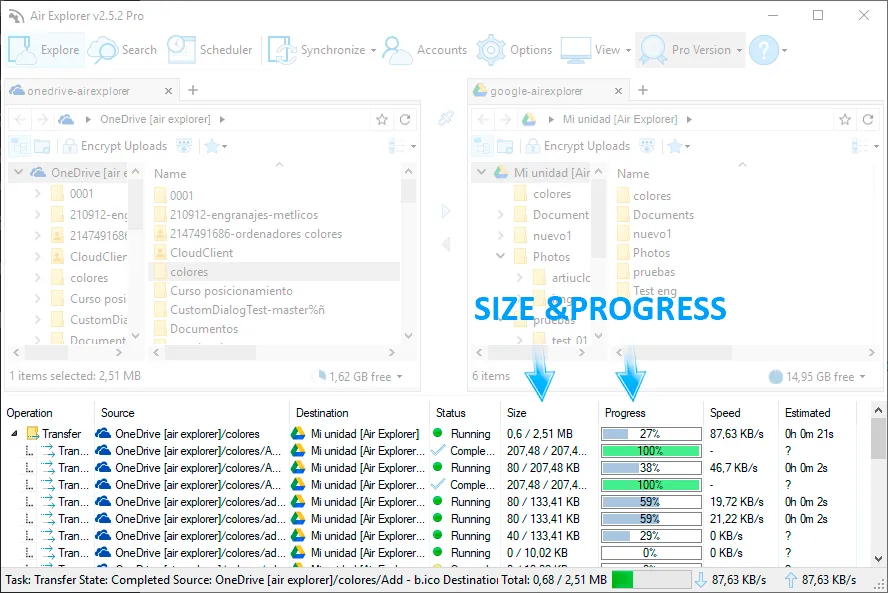This screenshot has width=888, height=593.
Task: Select 210912-engranajes-metlicos folder
Action: coord(244,215)
